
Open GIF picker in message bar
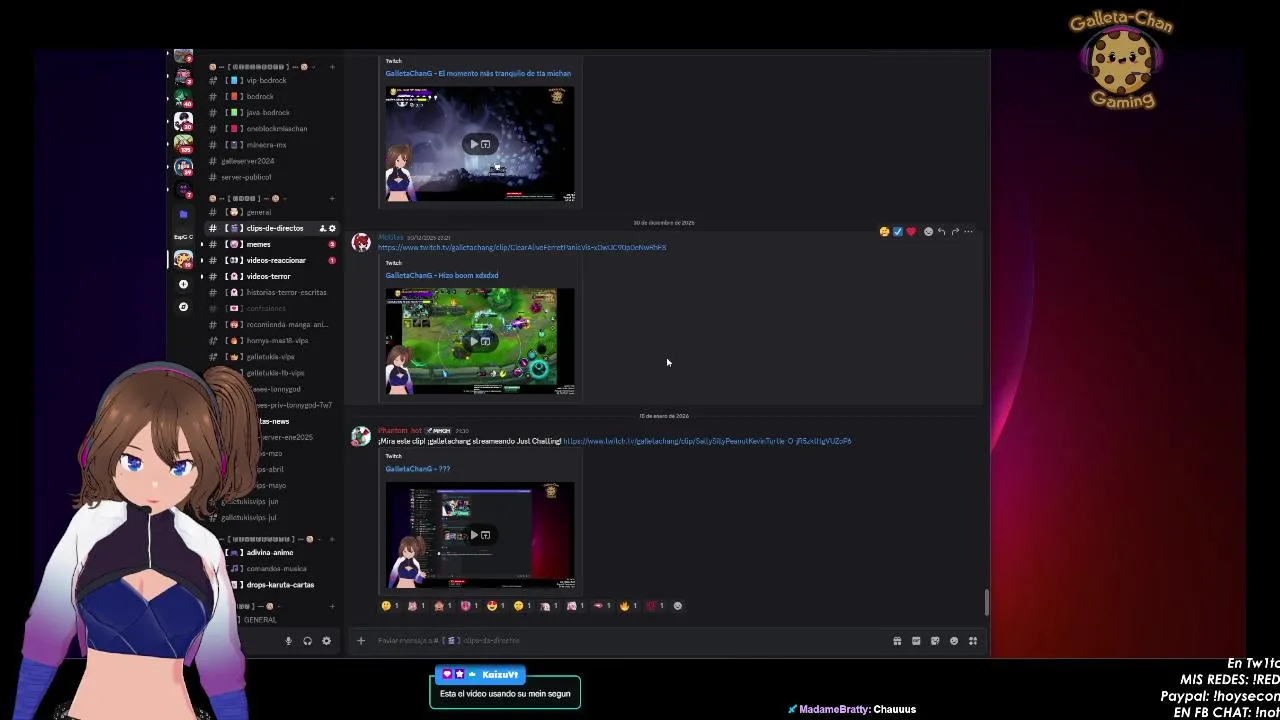click(916, 641)
